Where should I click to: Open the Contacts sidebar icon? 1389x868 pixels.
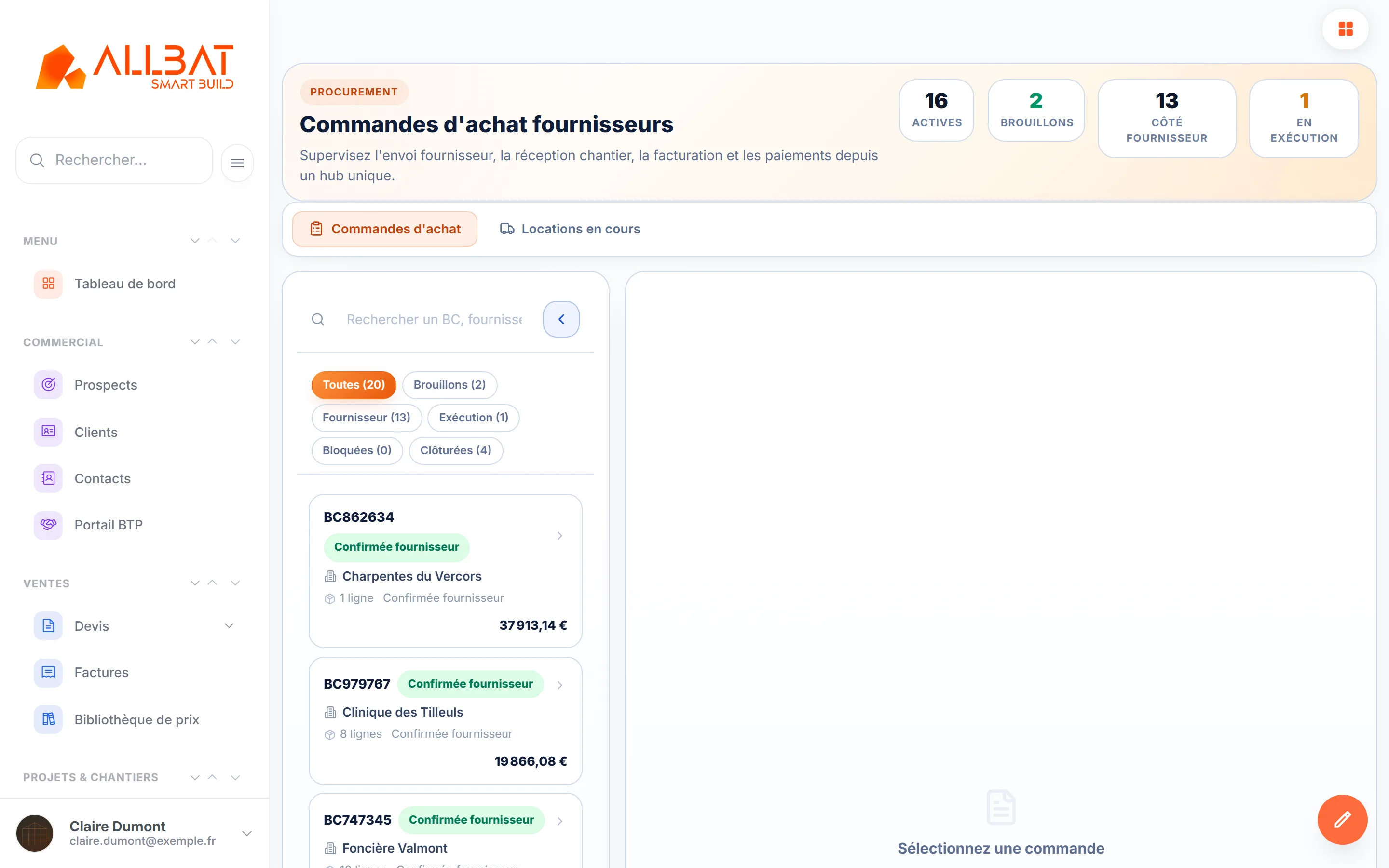pos(48,478)
